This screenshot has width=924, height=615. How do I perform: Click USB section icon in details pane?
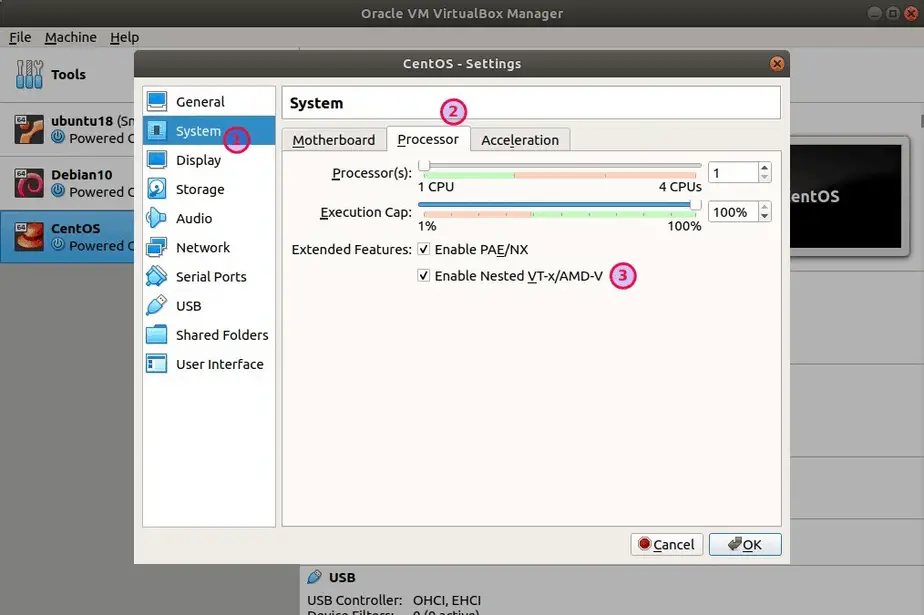[x=315, y=577]
